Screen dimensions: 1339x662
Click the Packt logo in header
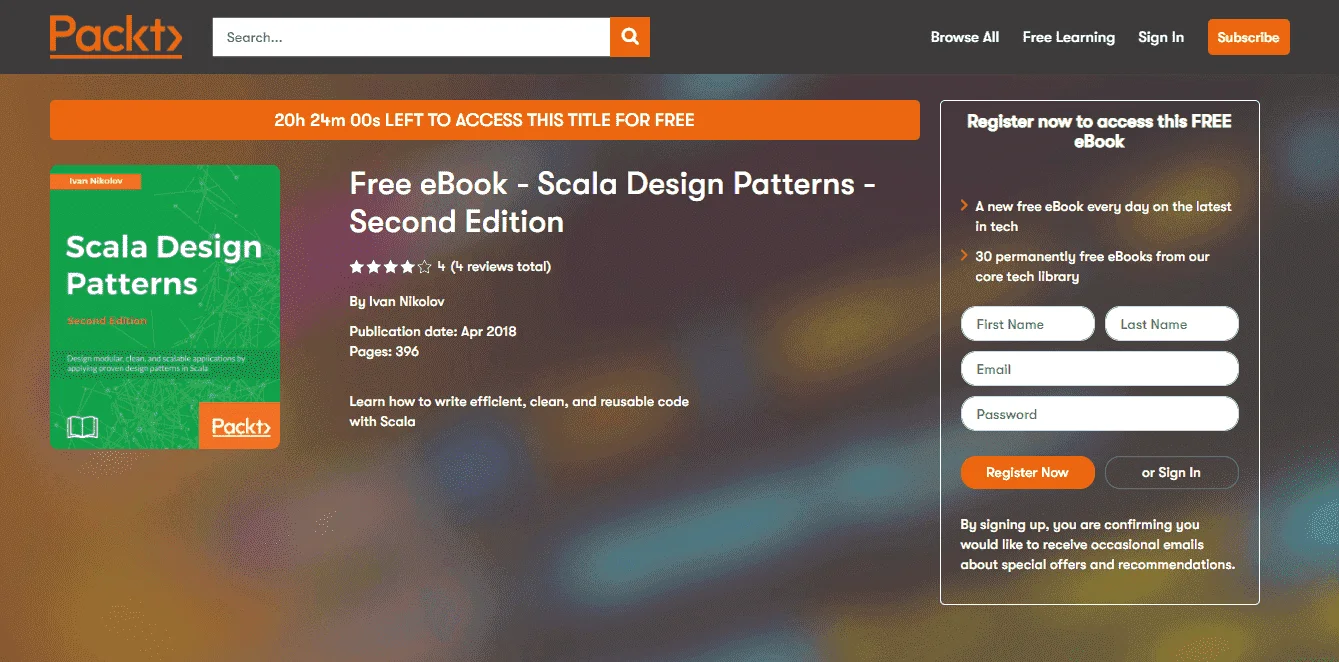click(116, 37)
